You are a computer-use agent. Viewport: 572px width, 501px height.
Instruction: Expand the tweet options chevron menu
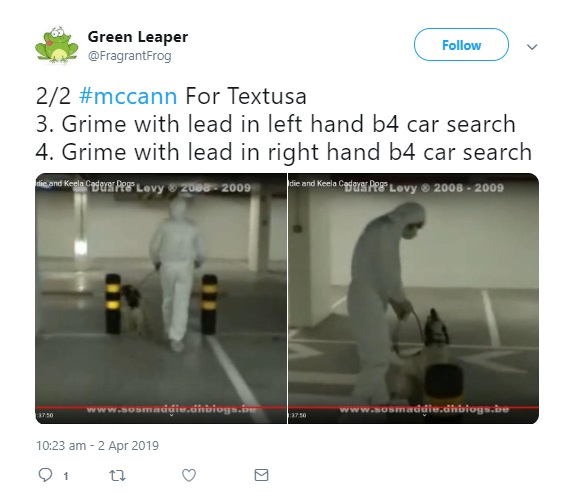532,47
